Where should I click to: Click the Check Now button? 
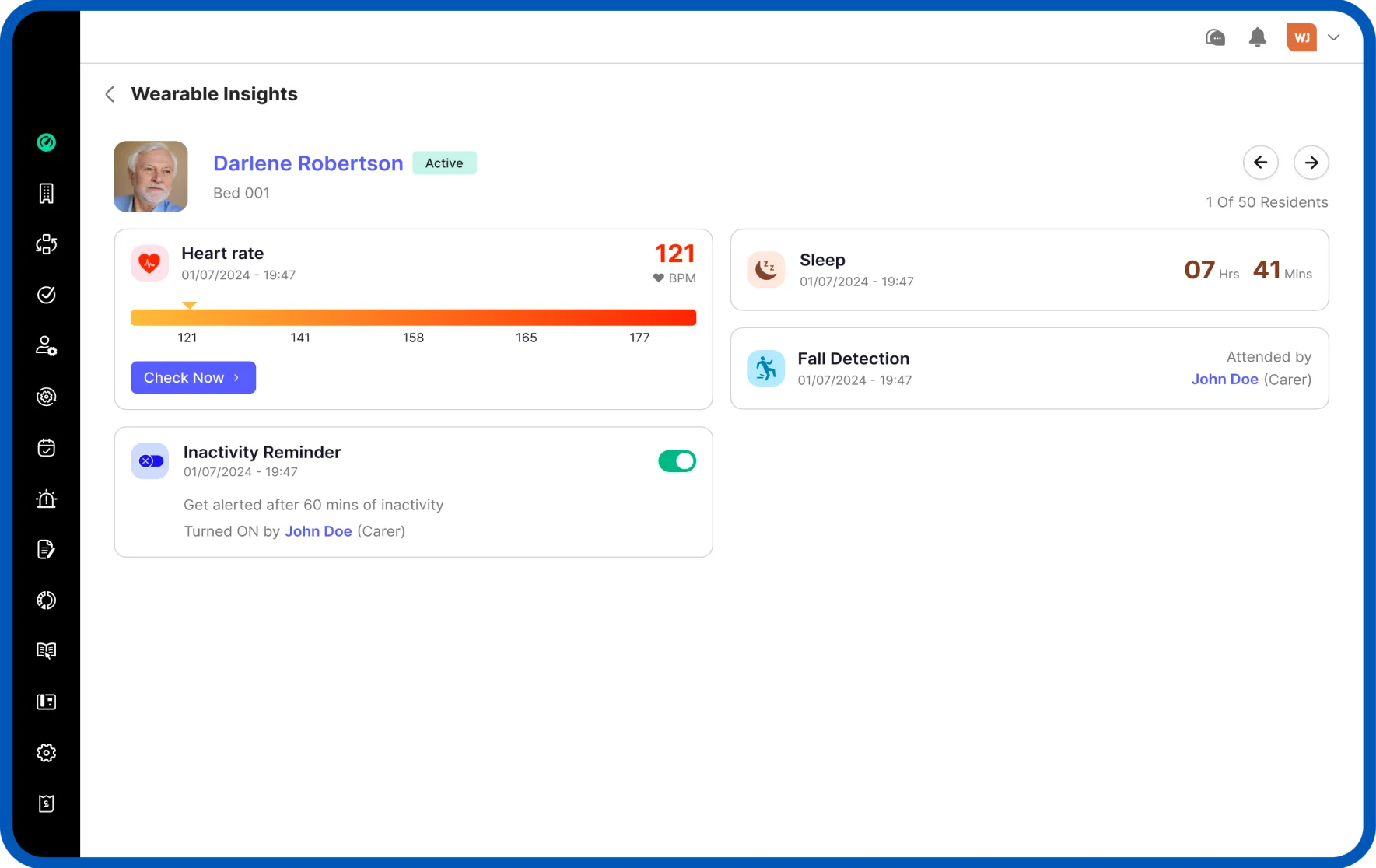click(x=193, y=377)
